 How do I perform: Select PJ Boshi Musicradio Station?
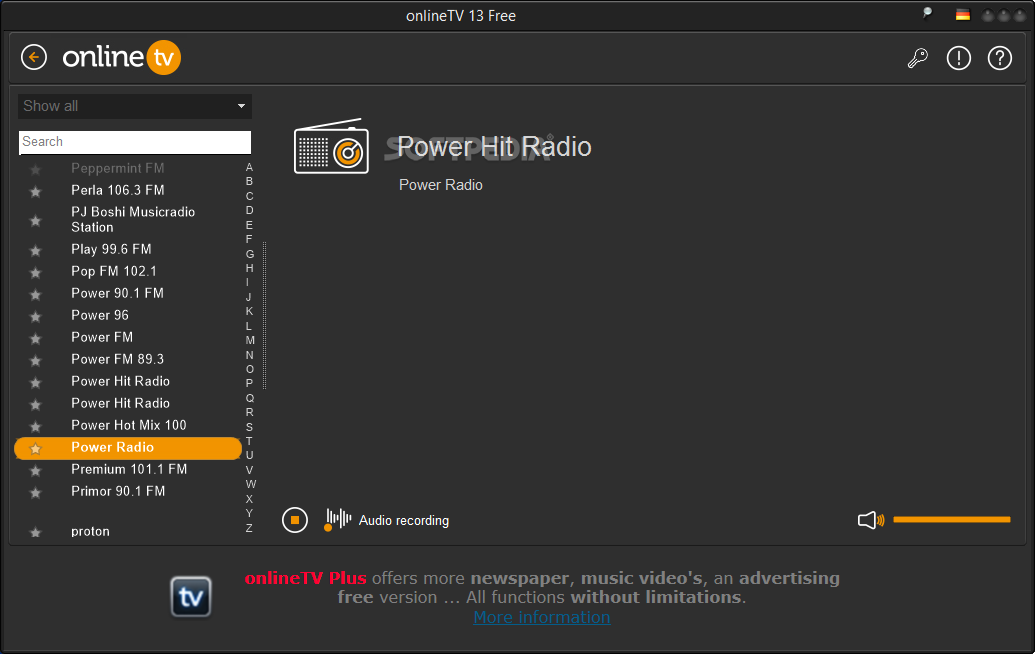click(133, 219)
